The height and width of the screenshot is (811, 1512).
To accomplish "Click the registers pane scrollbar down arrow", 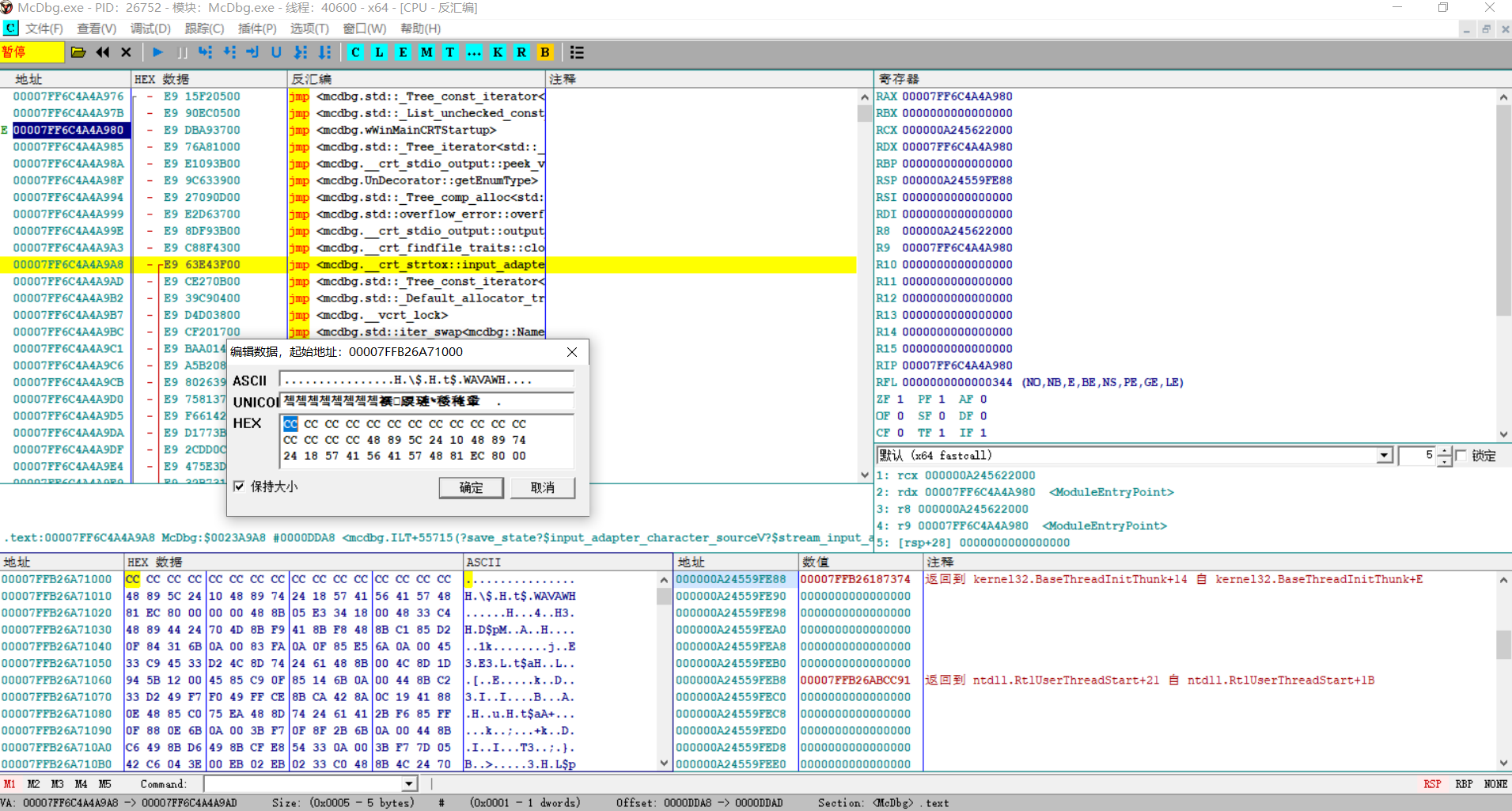I will pyautogui.click(x=1503, y=434).
